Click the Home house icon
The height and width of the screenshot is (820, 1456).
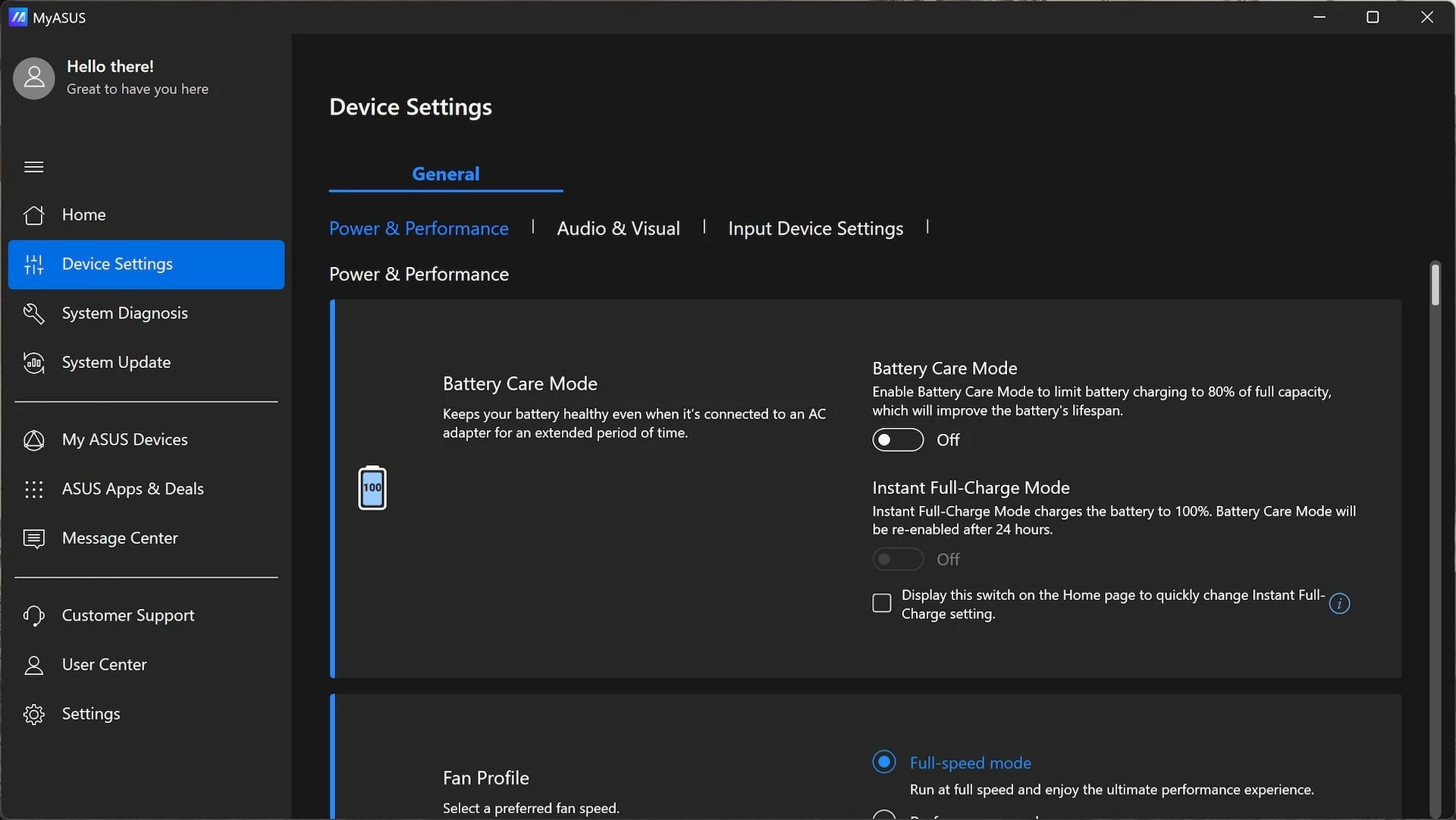point(33,215)
